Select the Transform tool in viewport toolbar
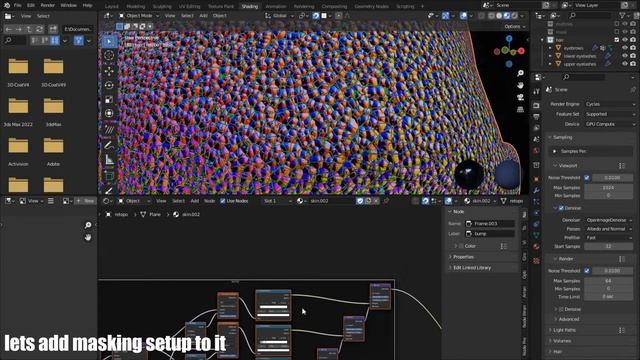The width and height of the screenshot is (640, 360). (109, 113)
